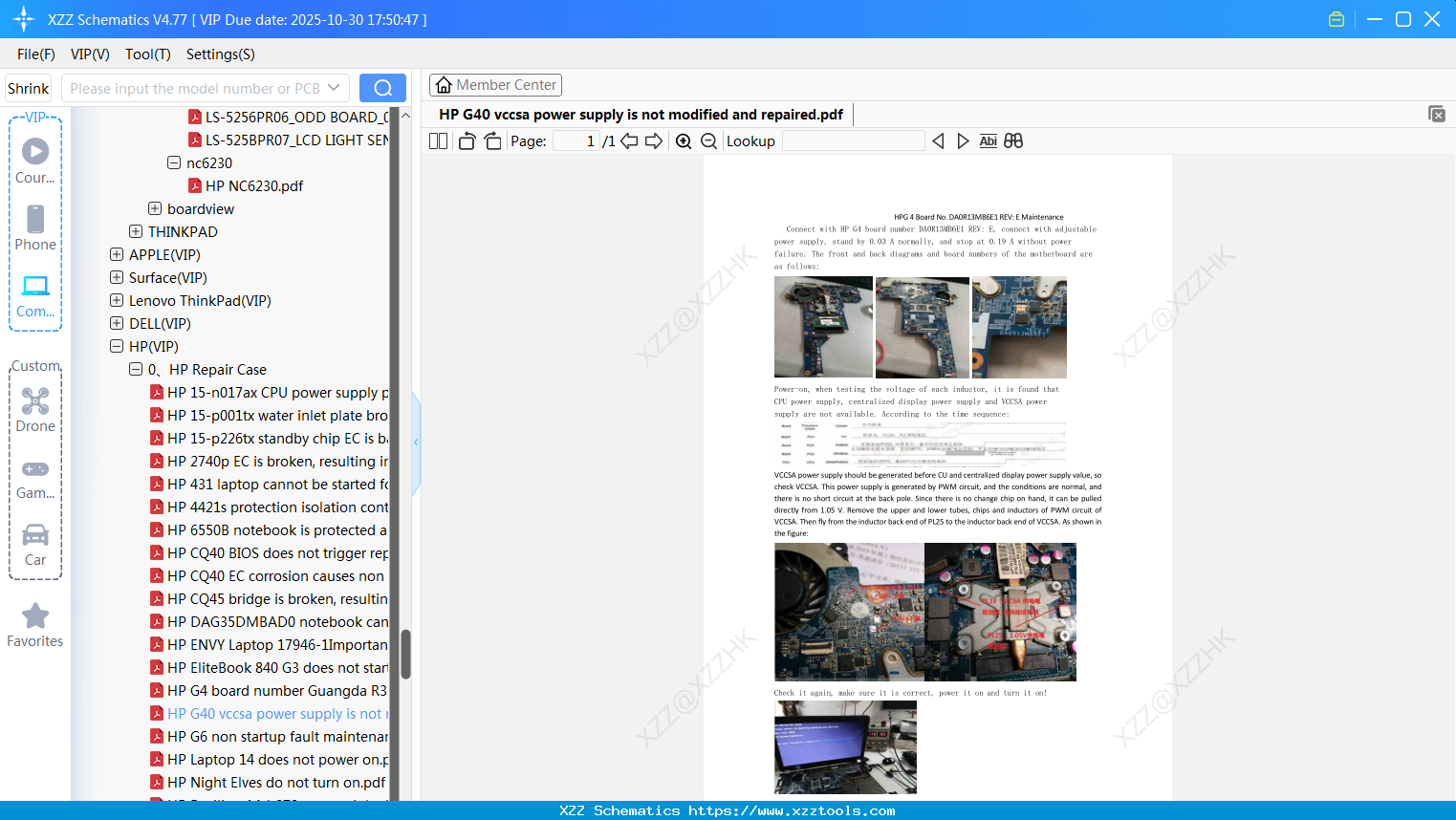Open the Drone category
The height and width of the screenshot is (820, 1456).
(35, 409)
